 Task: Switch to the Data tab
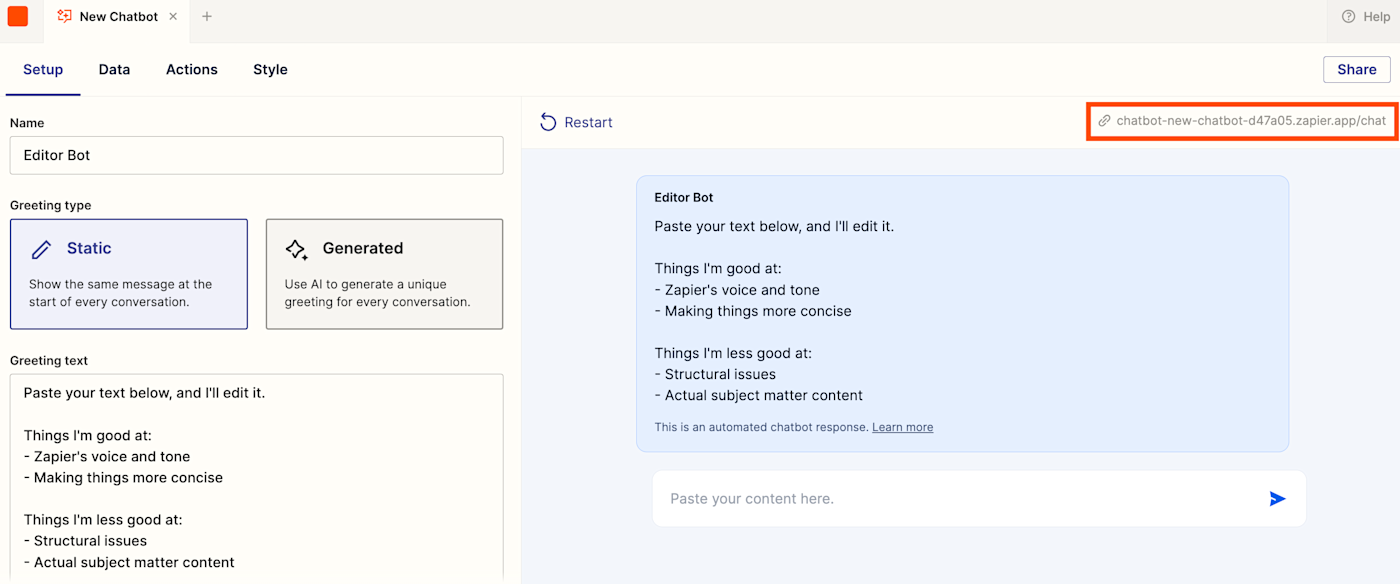tap(114, 69)
